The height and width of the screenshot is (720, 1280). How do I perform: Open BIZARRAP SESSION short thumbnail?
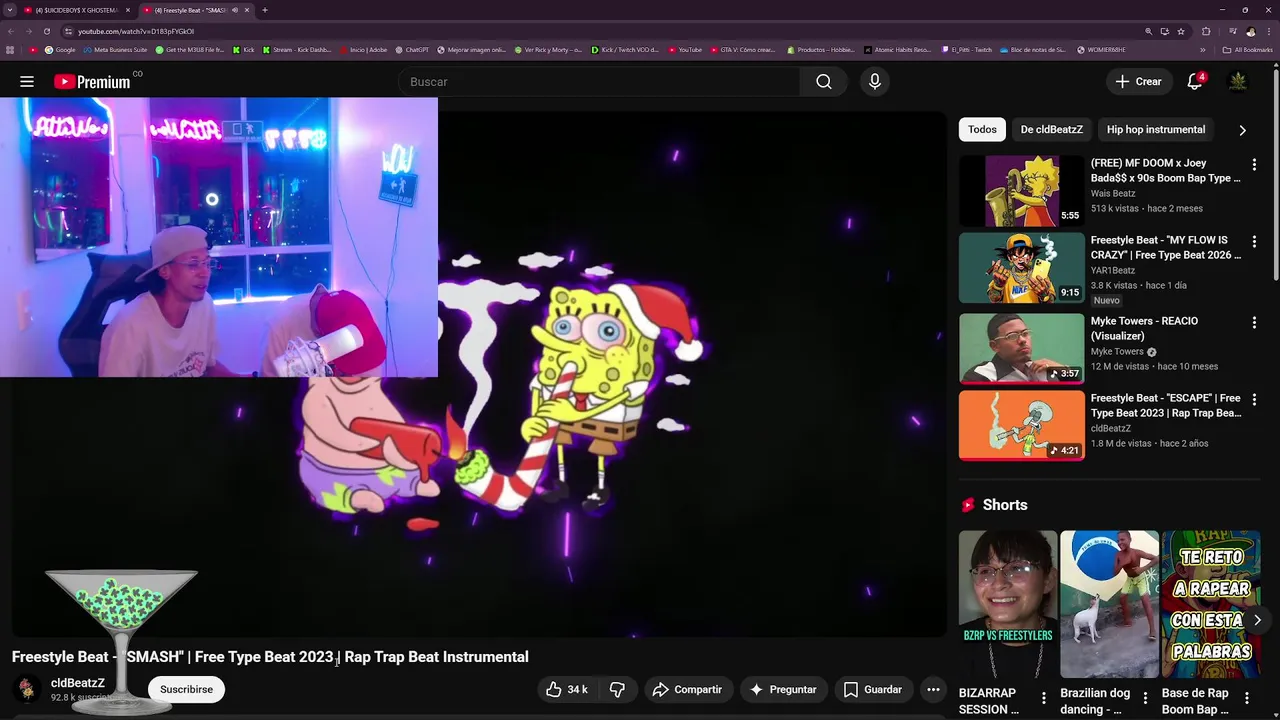(1007, 603)
